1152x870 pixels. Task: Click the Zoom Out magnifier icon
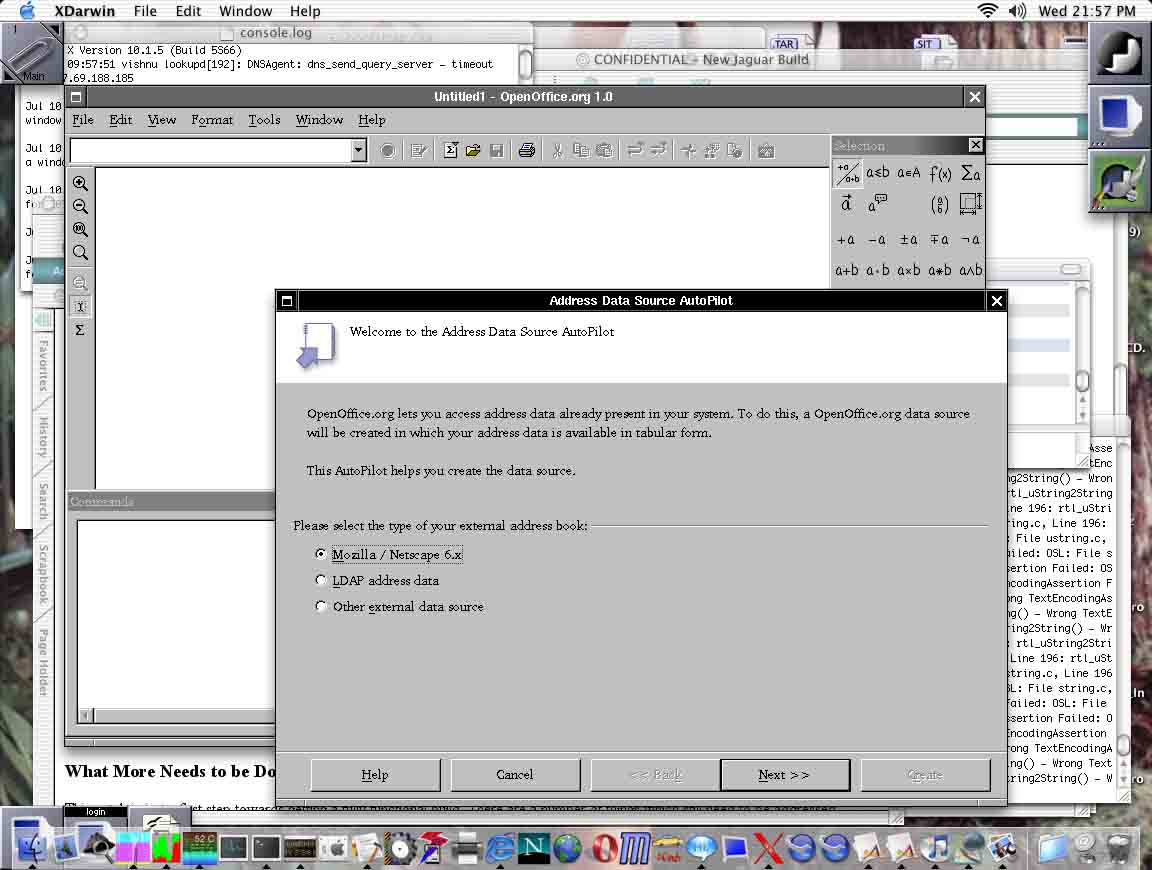point(80,206)
